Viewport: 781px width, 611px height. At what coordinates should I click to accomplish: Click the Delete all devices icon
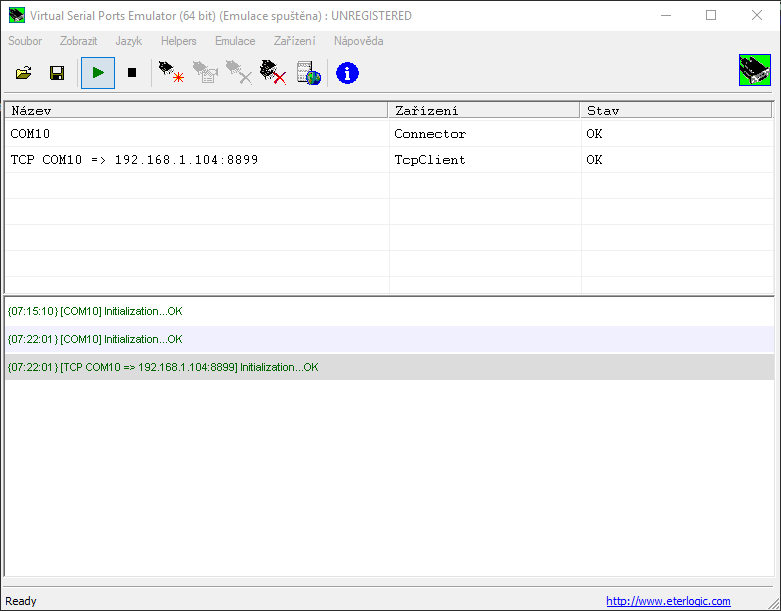pyautogui.click(x=273, y=73)
